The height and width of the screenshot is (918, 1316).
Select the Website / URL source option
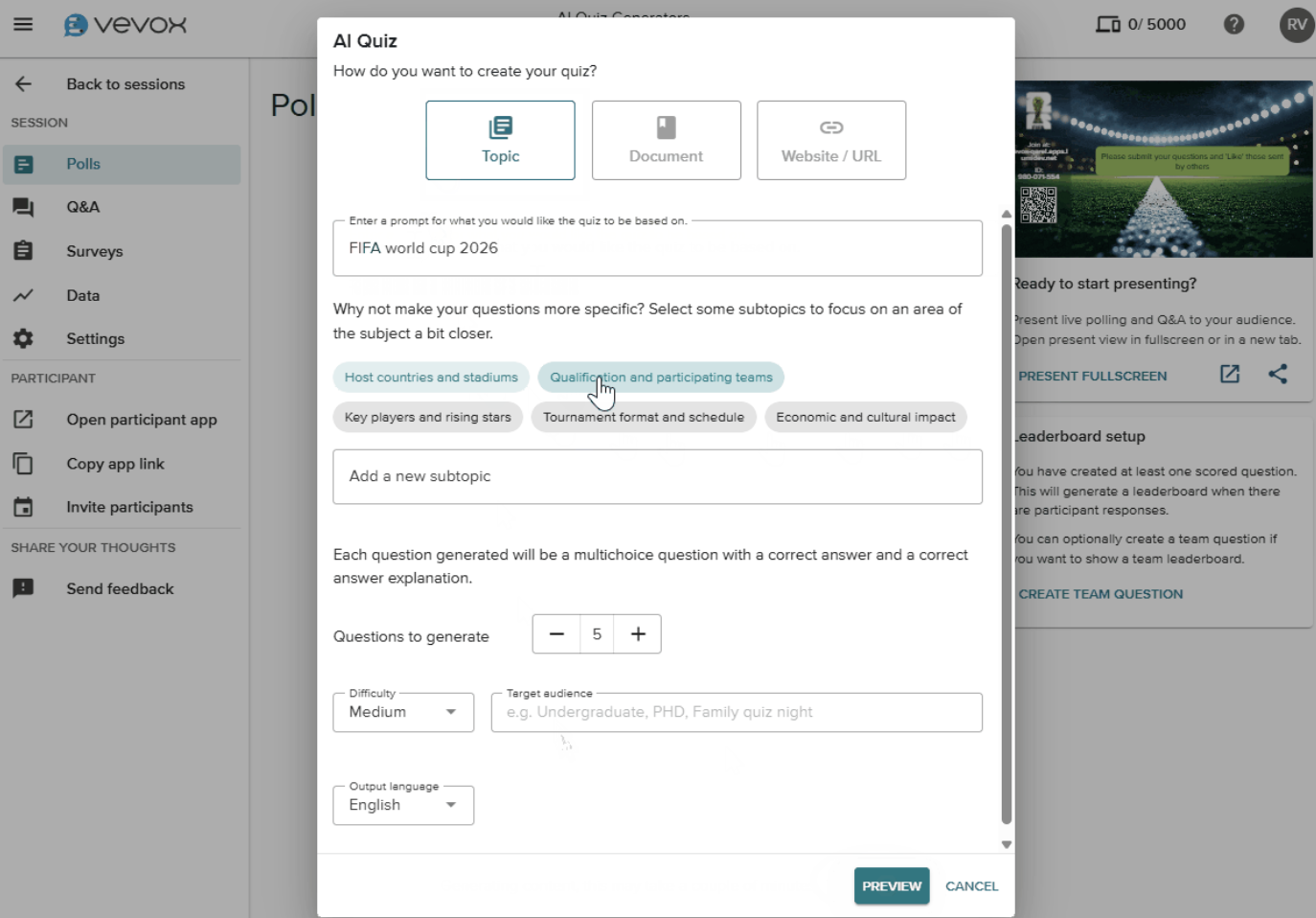tap(830, 140)
